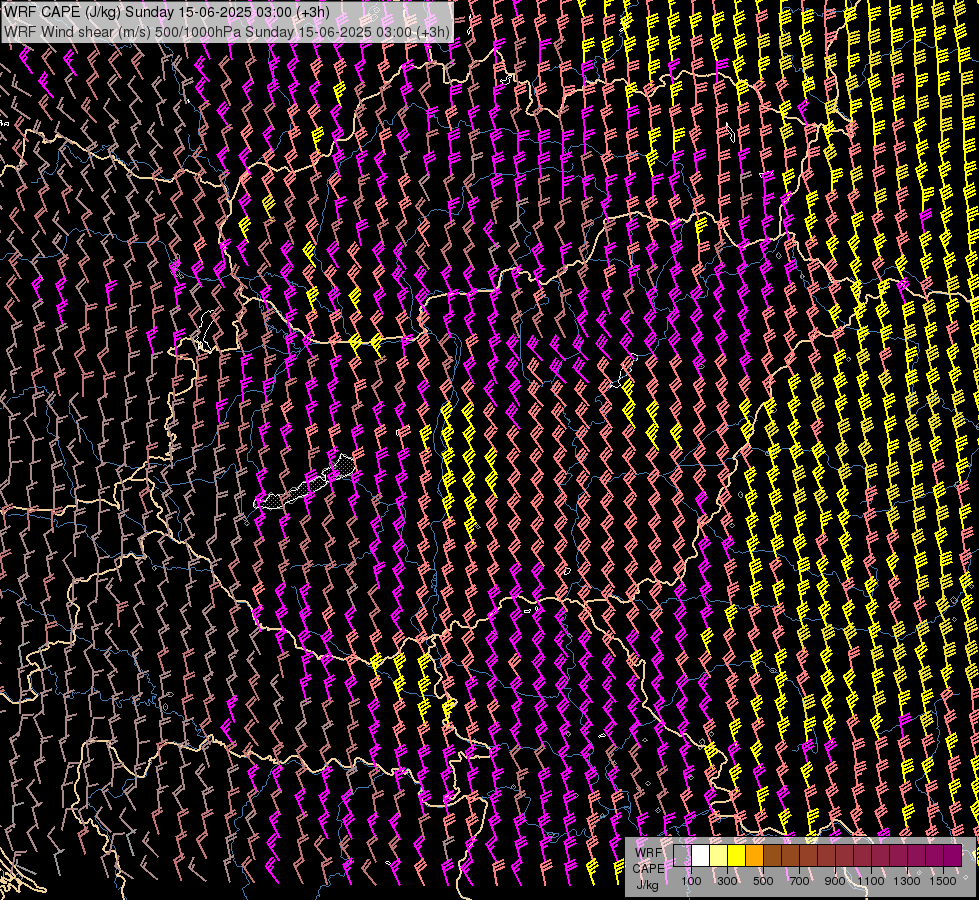Click the legend label "700"
Viewport: 979px width, 900px height.
(x=799, y=881)
